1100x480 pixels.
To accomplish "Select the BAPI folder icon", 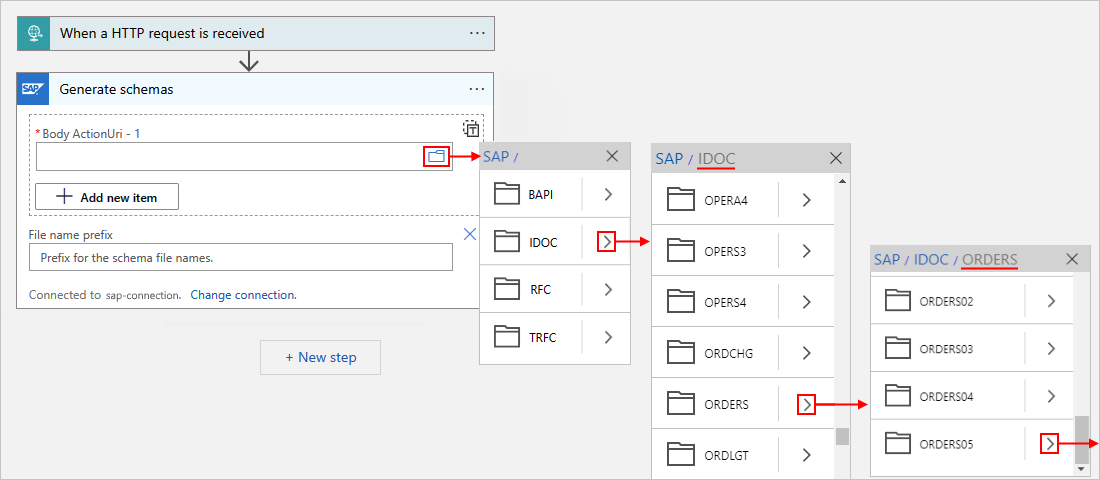I will pos(507,194).
